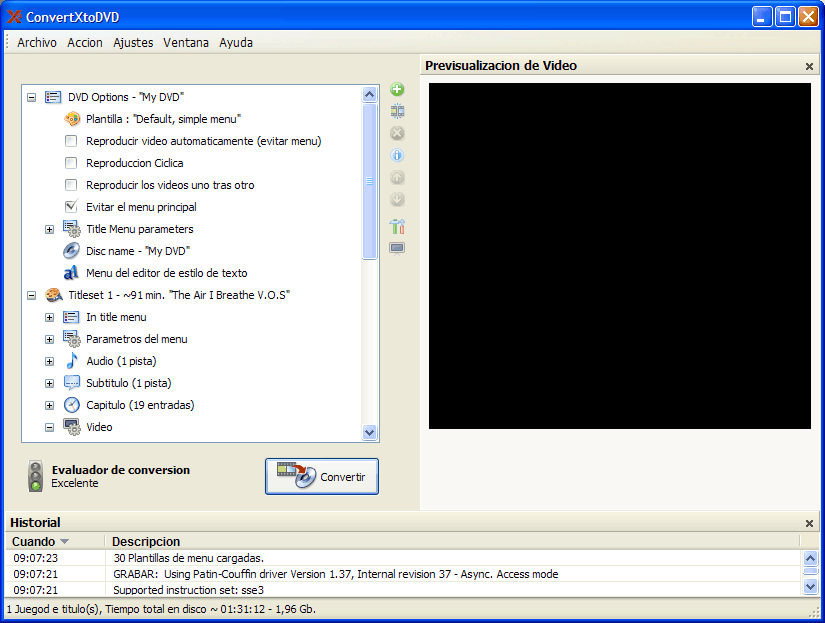
Task: Close the Historial panel
Action: pos(809,523)
